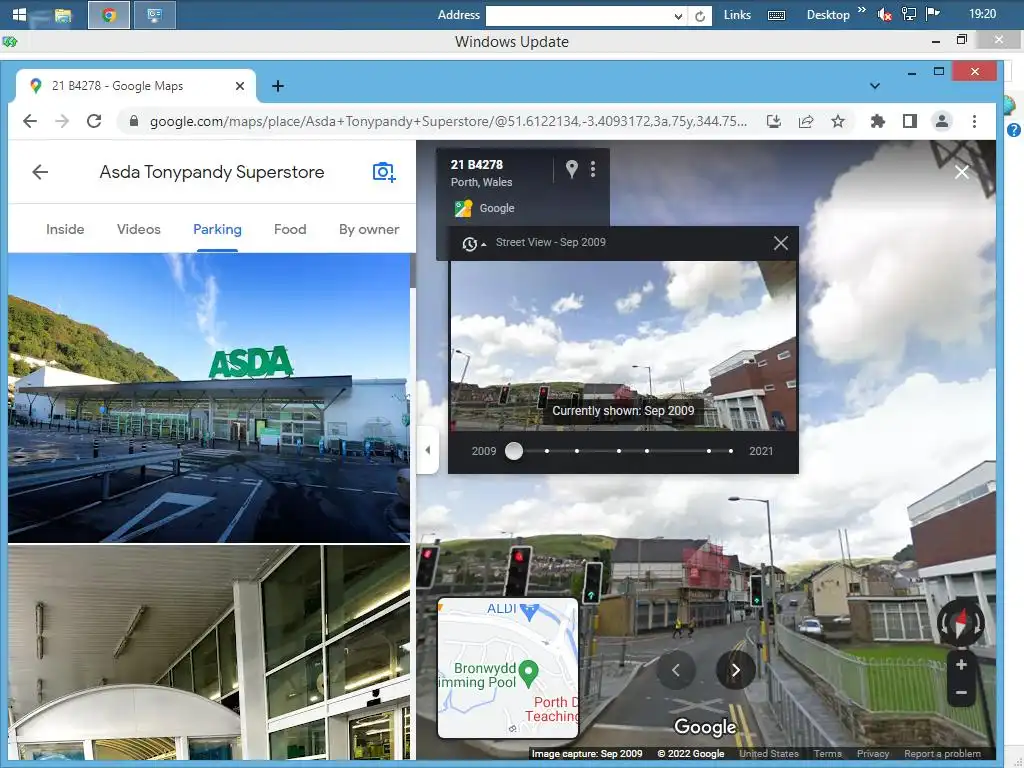Click the Chrome URL address bar
The height and width of the screenshot is (768, 1024).
pyautogui.click(x=447, y=121)
